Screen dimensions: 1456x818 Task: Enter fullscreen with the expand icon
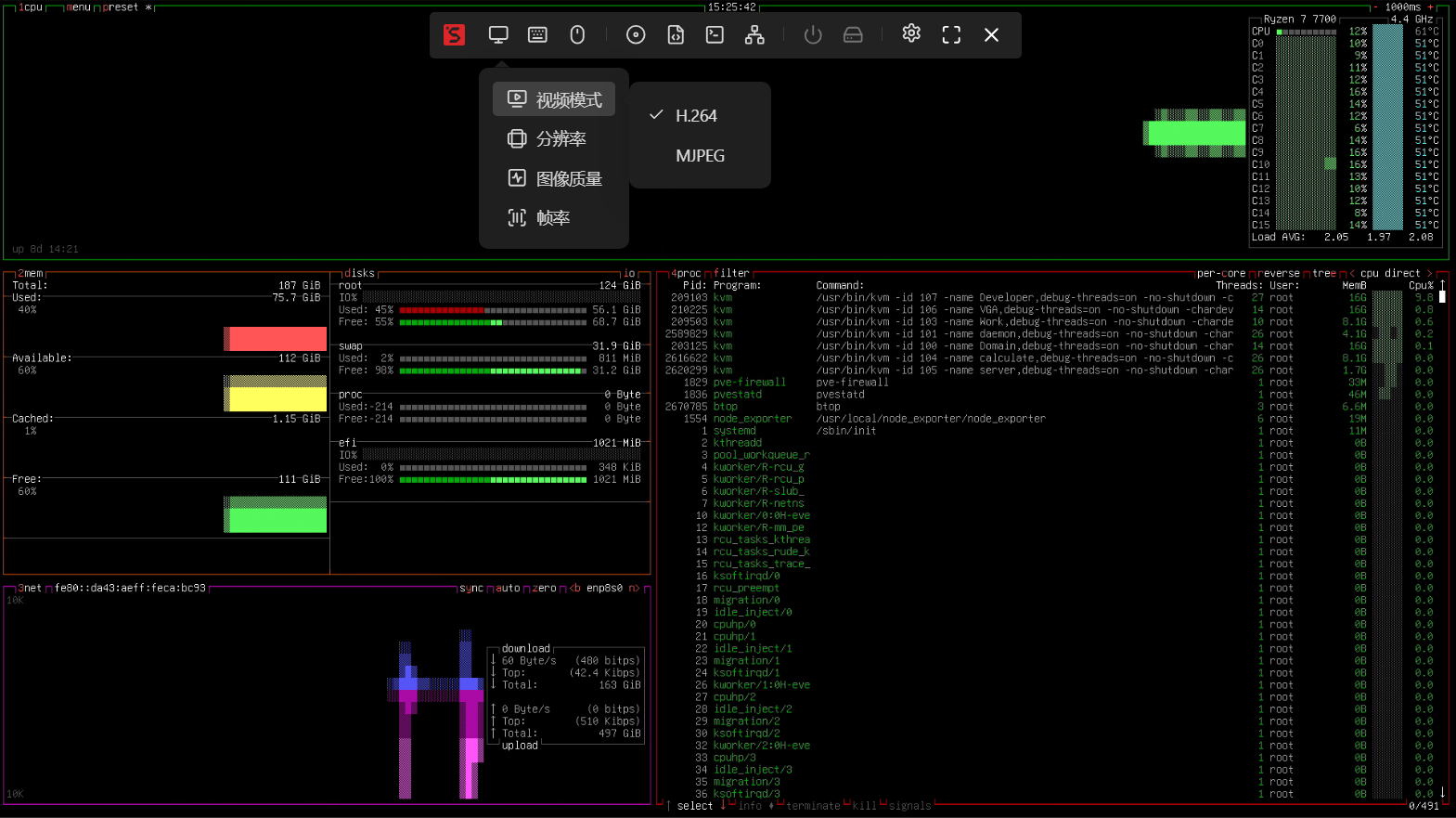(x=951, y=35)
